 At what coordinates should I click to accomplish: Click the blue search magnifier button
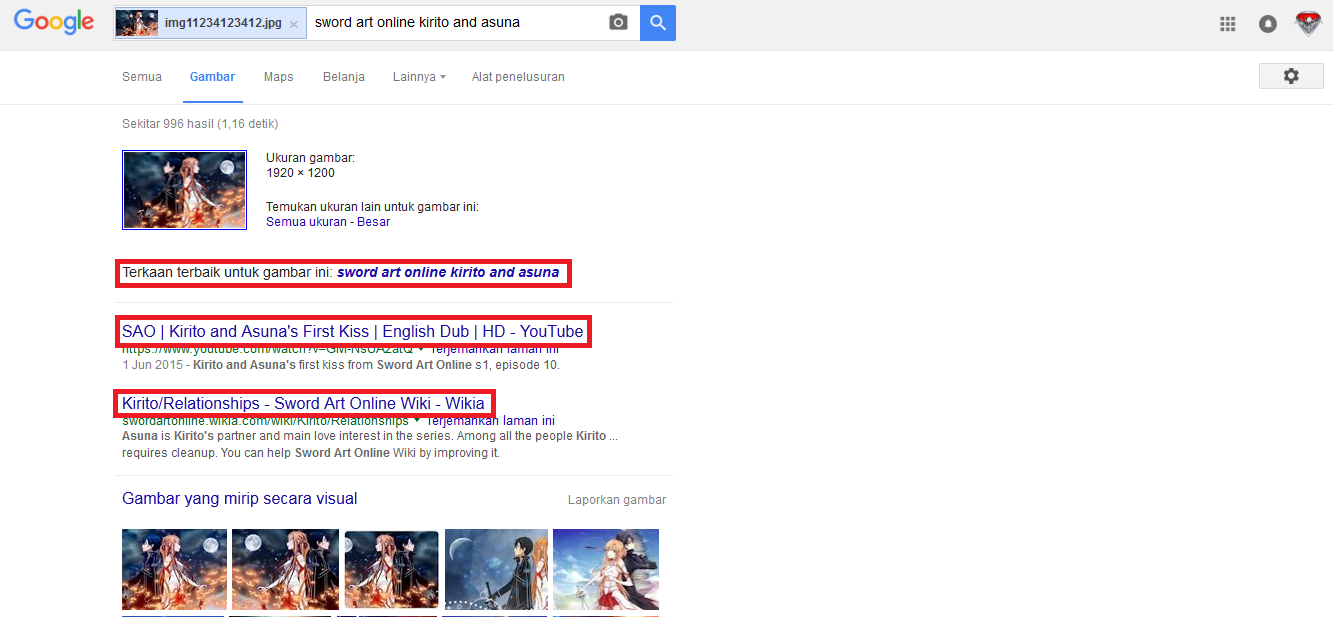click(x=658, y=22)
